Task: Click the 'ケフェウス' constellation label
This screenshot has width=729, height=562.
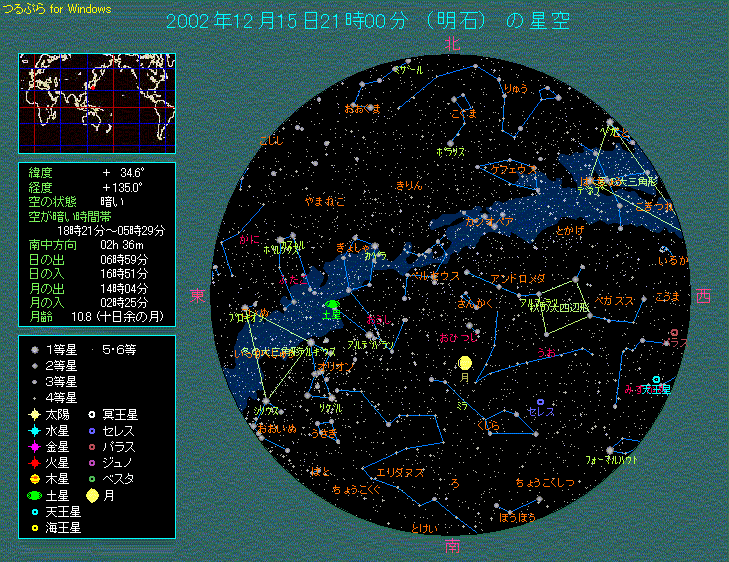Action: (514, 170)
